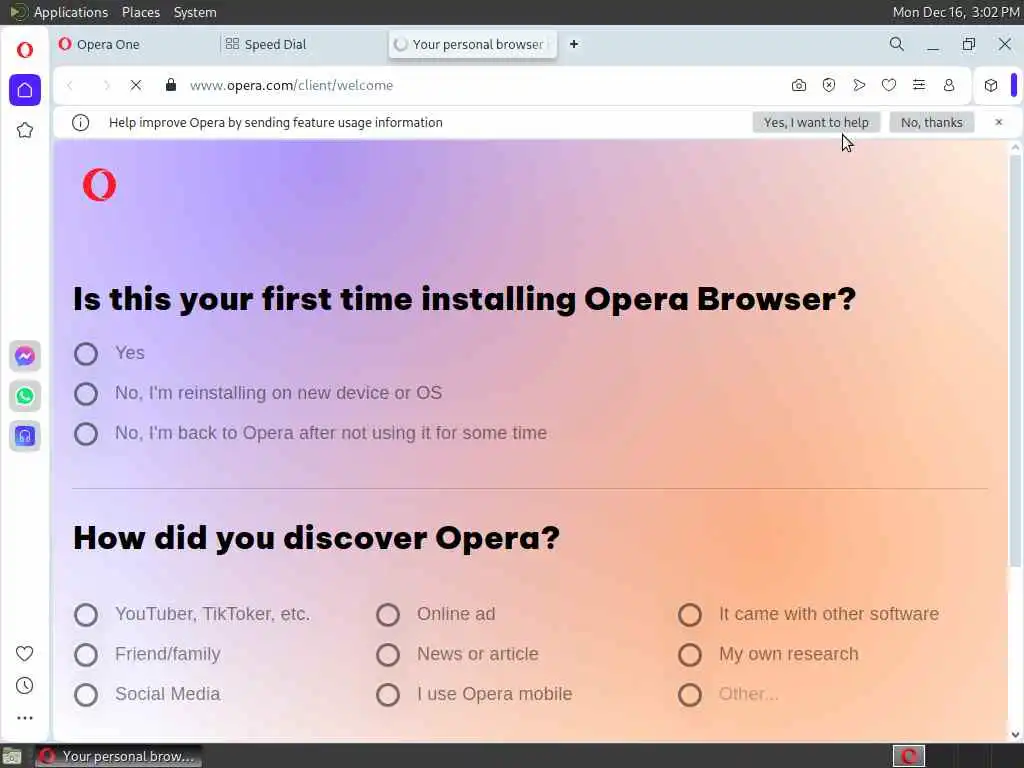Dismiss the usage information bar

[x=999, y=122]
